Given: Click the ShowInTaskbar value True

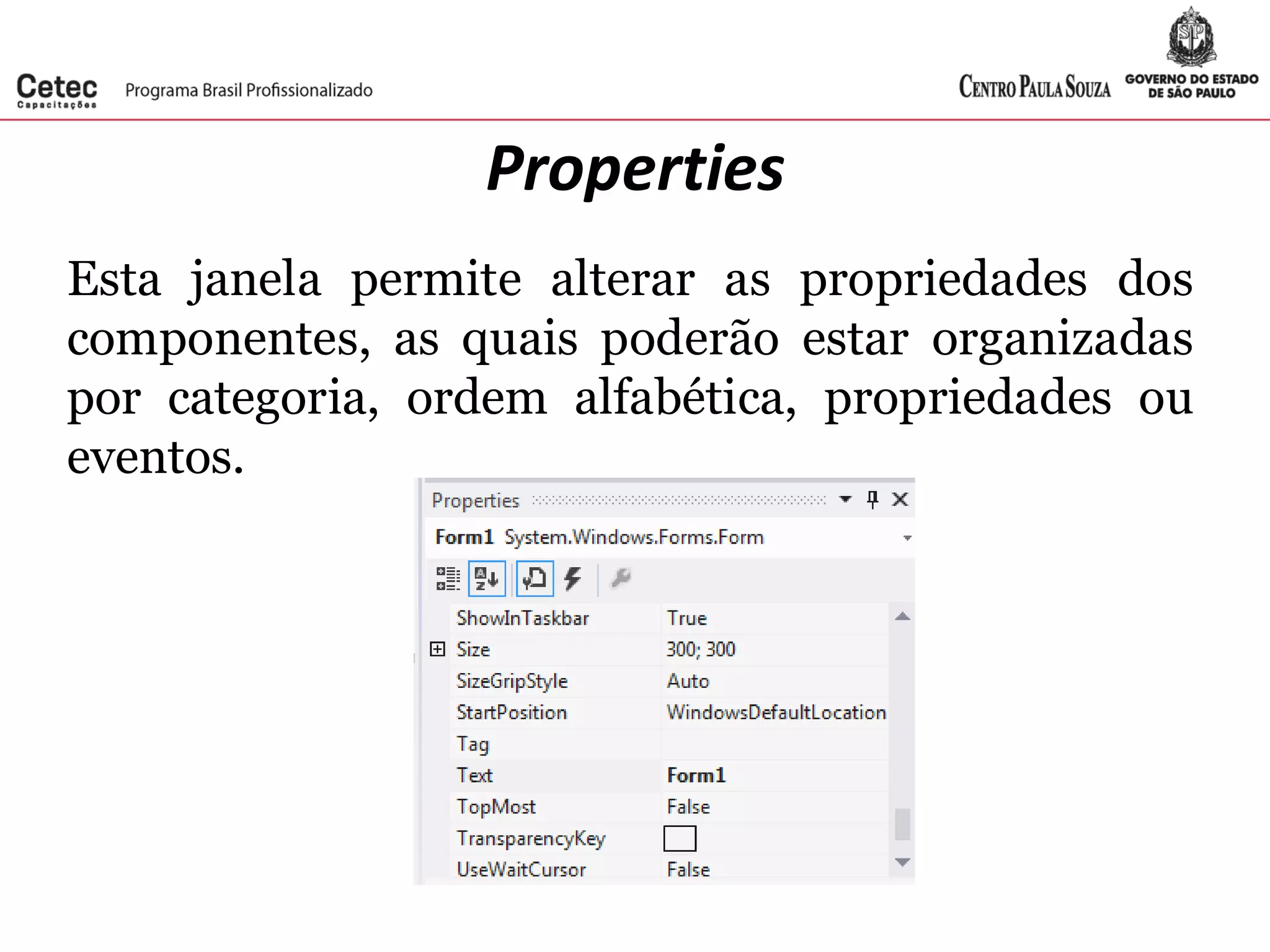Looking at the screenshot, I should pos(686,619).
